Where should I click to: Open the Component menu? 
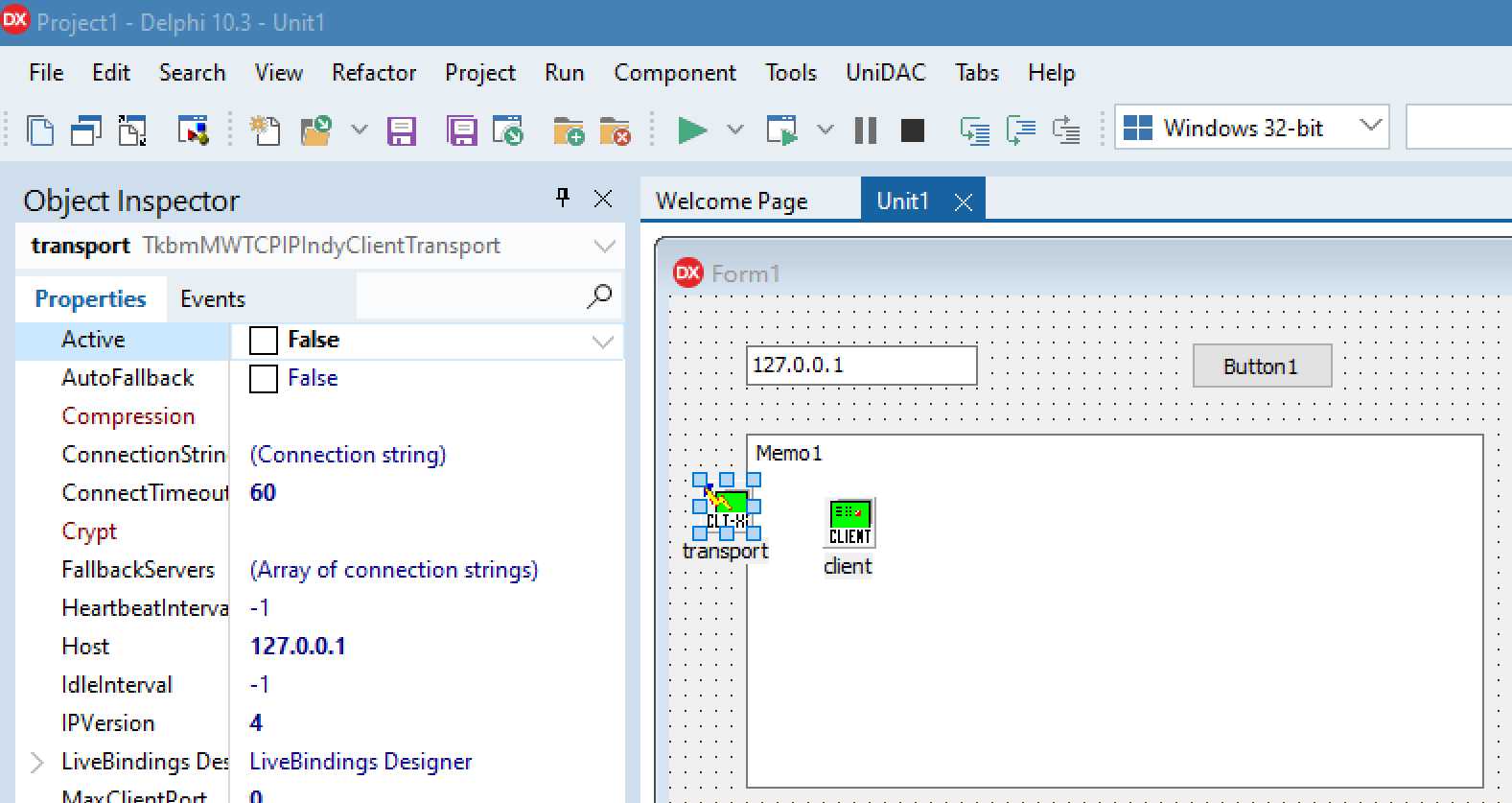tap(675, 73)
